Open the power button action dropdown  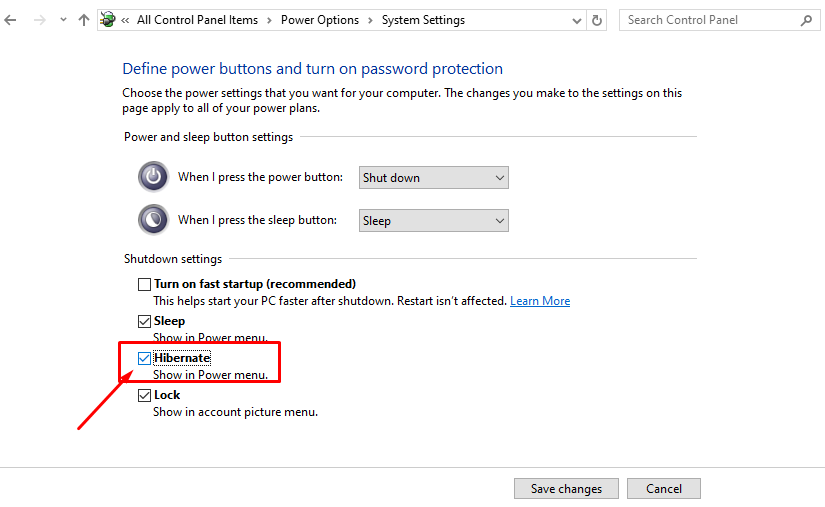tap(433, 178)
